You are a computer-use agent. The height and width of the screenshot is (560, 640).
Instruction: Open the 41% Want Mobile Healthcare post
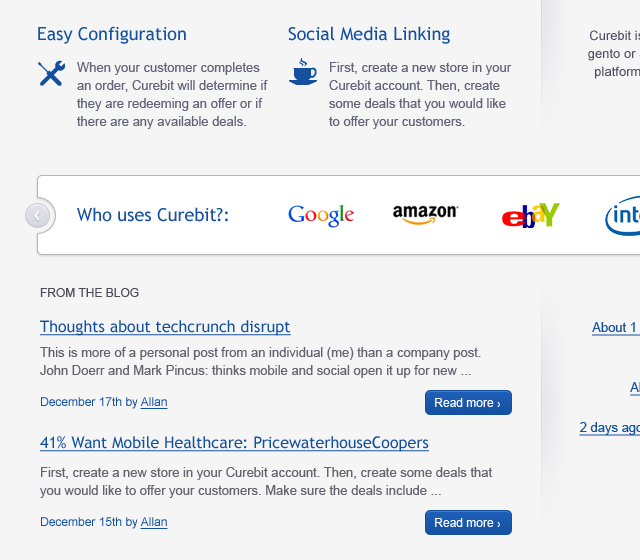pos(234,443)
